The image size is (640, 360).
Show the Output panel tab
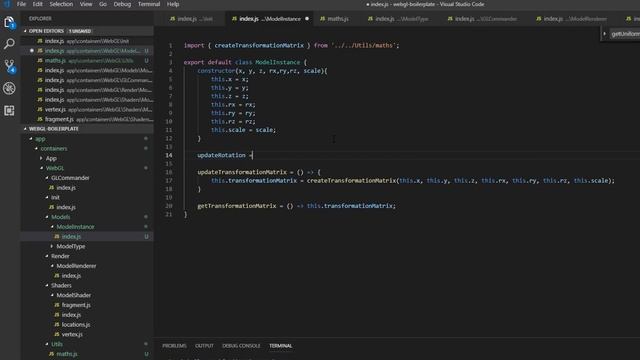[x=204, y=346]
